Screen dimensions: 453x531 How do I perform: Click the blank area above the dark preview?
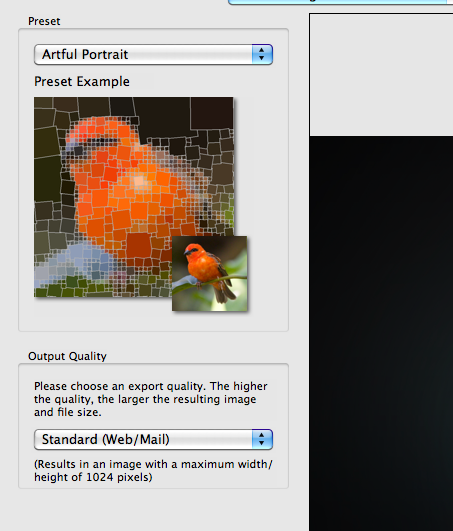click(381, 75)
